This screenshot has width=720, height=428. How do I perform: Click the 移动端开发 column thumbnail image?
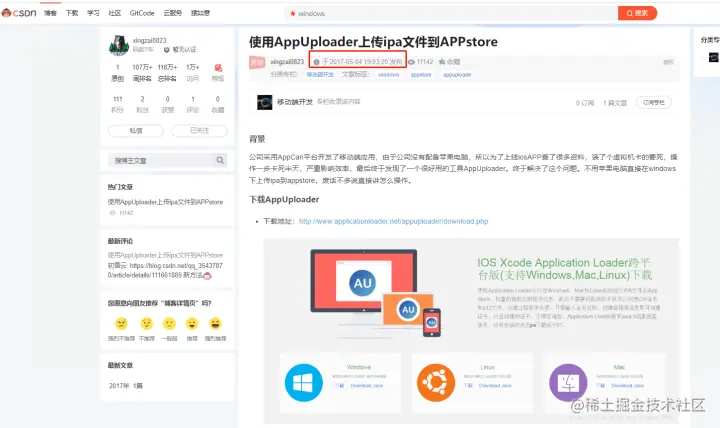pyautogui.click(x=264, y=102)
